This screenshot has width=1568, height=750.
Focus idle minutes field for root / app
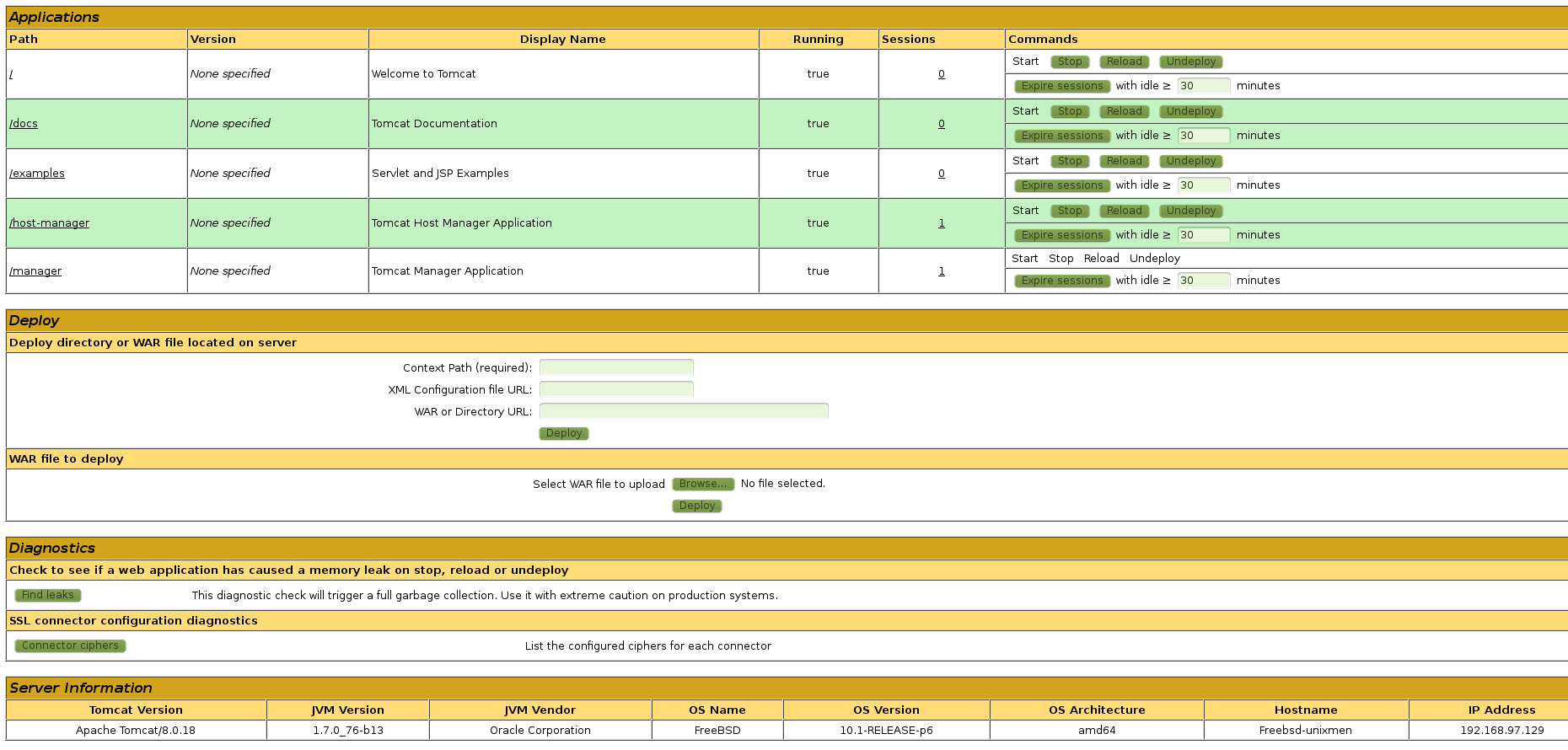[1204, 86]
